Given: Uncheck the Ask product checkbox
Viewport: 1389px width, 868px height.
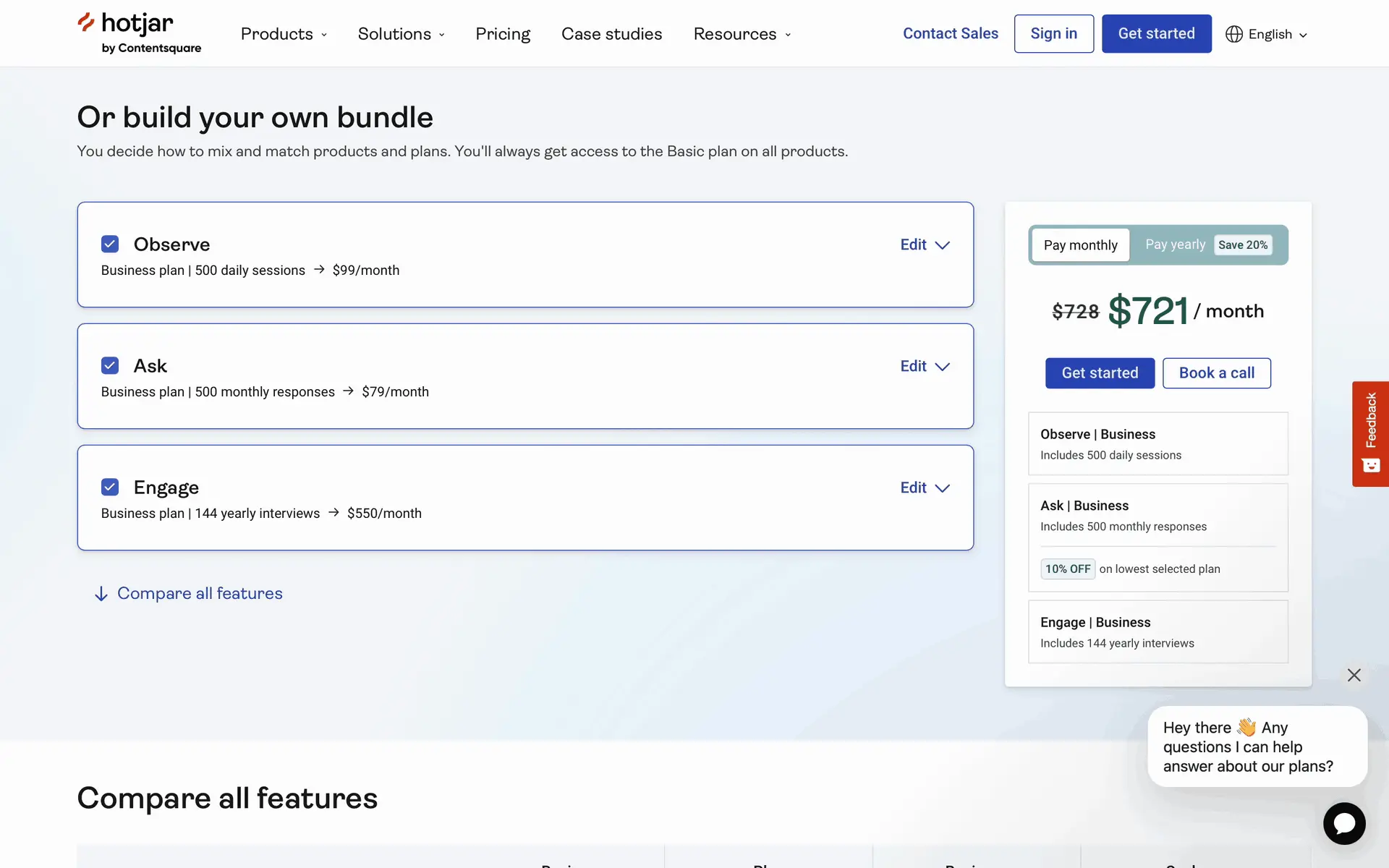Looking at the screenshot, I should pyautogui.click(x=110, y=365).
